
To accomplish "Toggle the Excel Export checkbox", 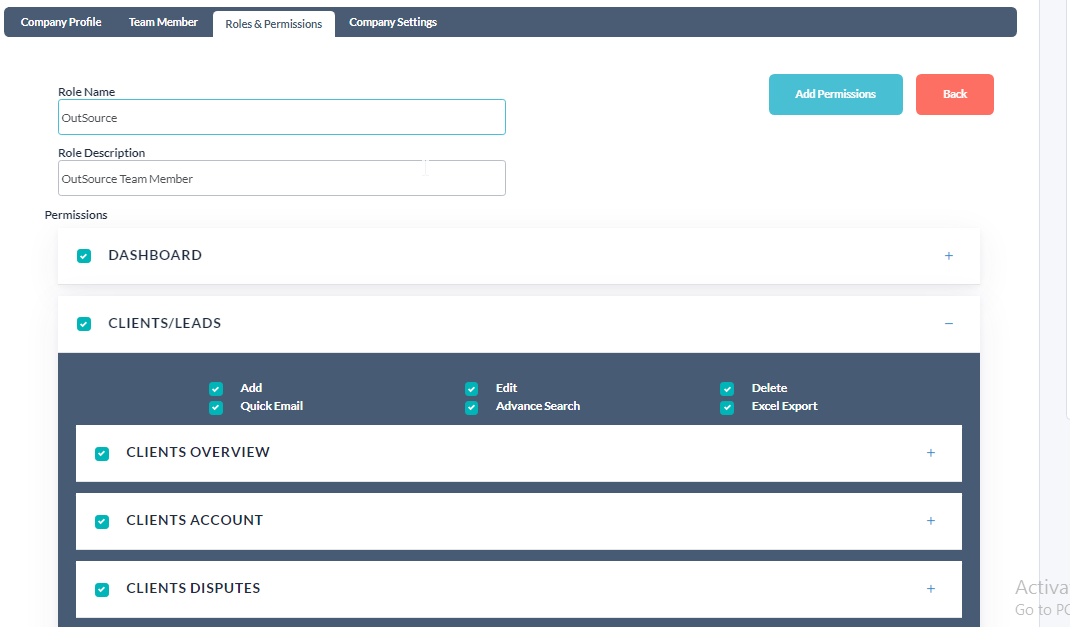I will (x=727, y=407).
